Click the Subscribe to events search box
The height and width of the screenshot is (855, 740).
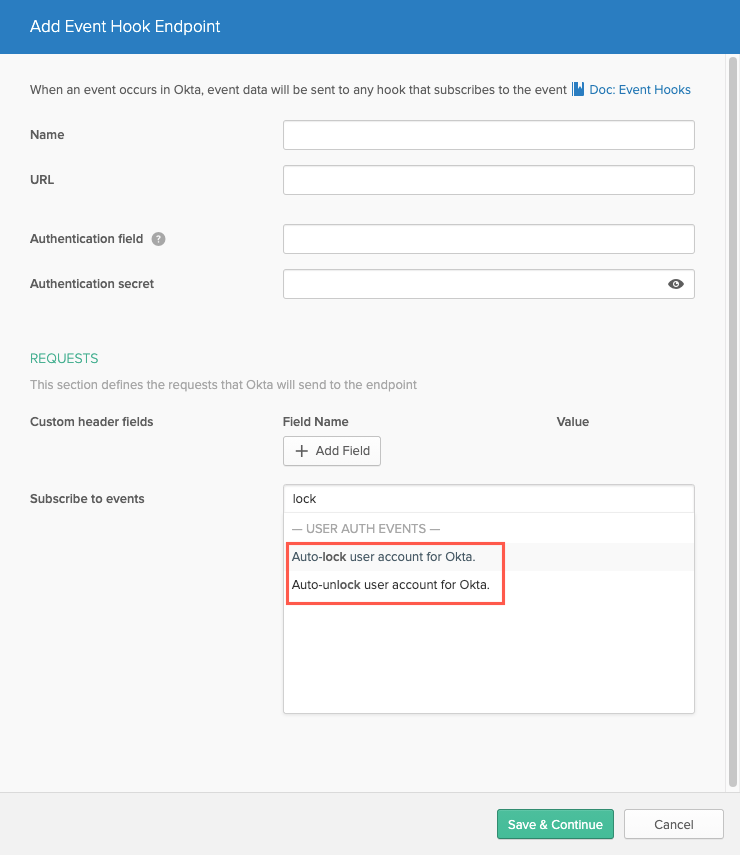click(489, 499)
